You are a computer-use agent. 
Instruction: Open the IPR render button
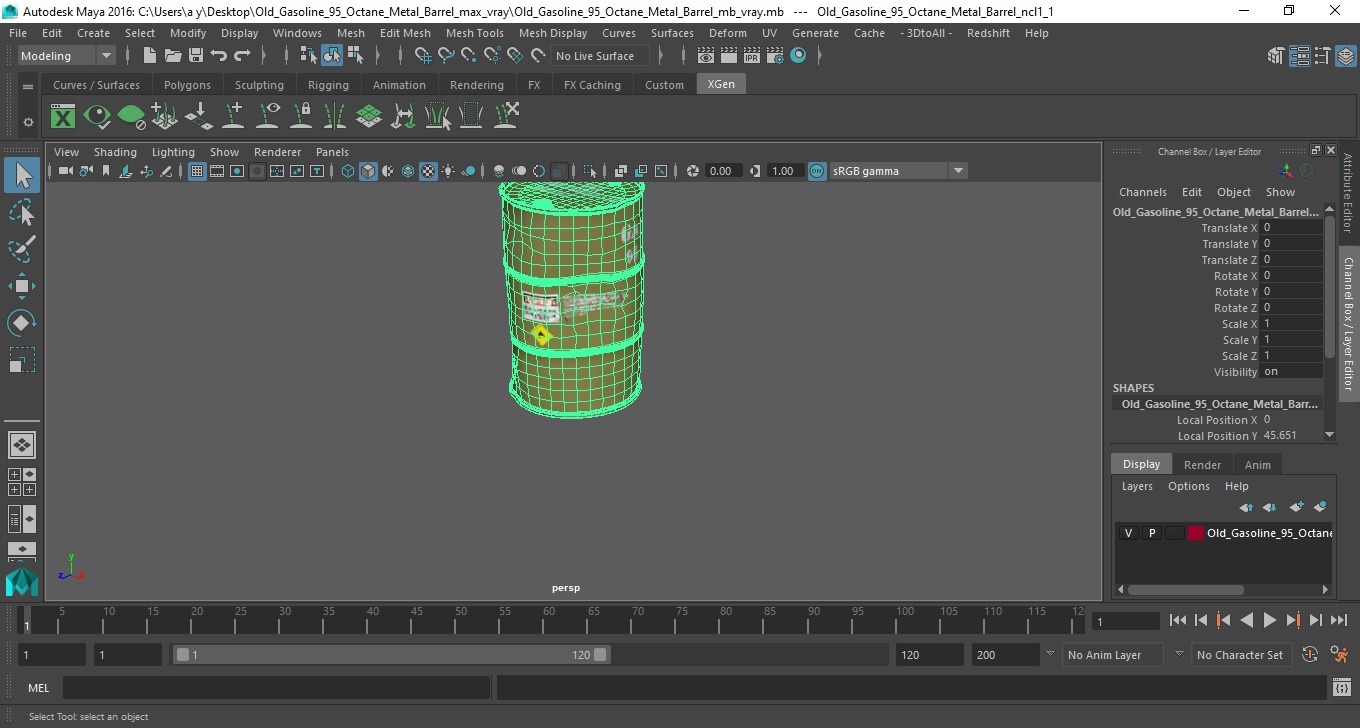pyautogui.click(x=752, y=56)
